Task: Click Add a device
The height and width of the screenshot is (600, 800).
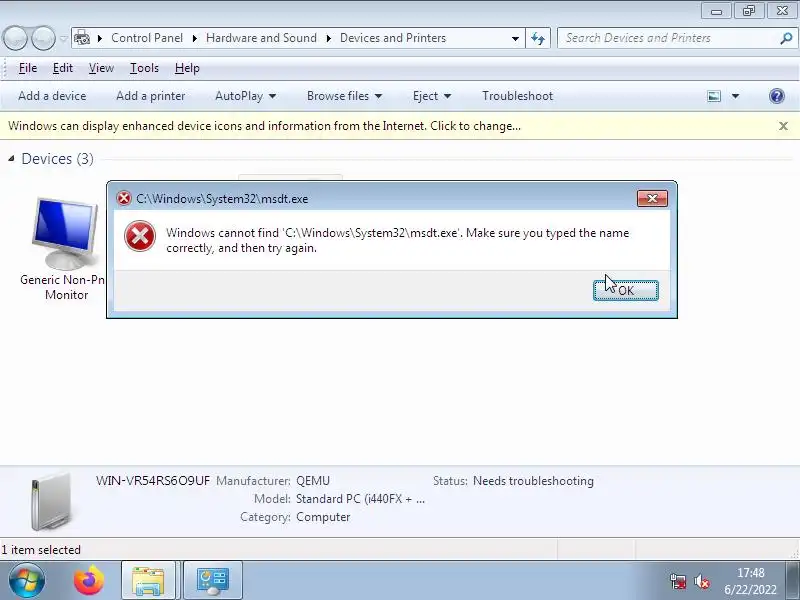Action: (x=52, y=96)
